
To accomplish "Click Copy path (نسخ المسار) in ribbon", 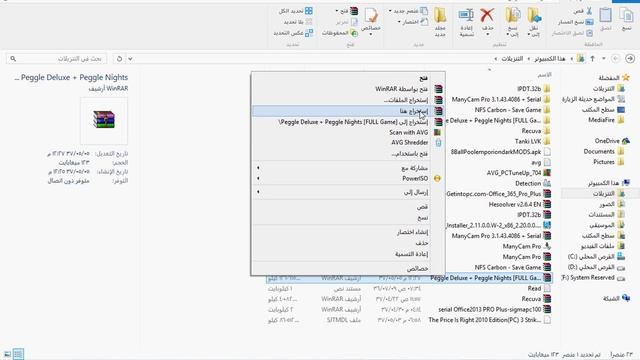I will (576, 22).
